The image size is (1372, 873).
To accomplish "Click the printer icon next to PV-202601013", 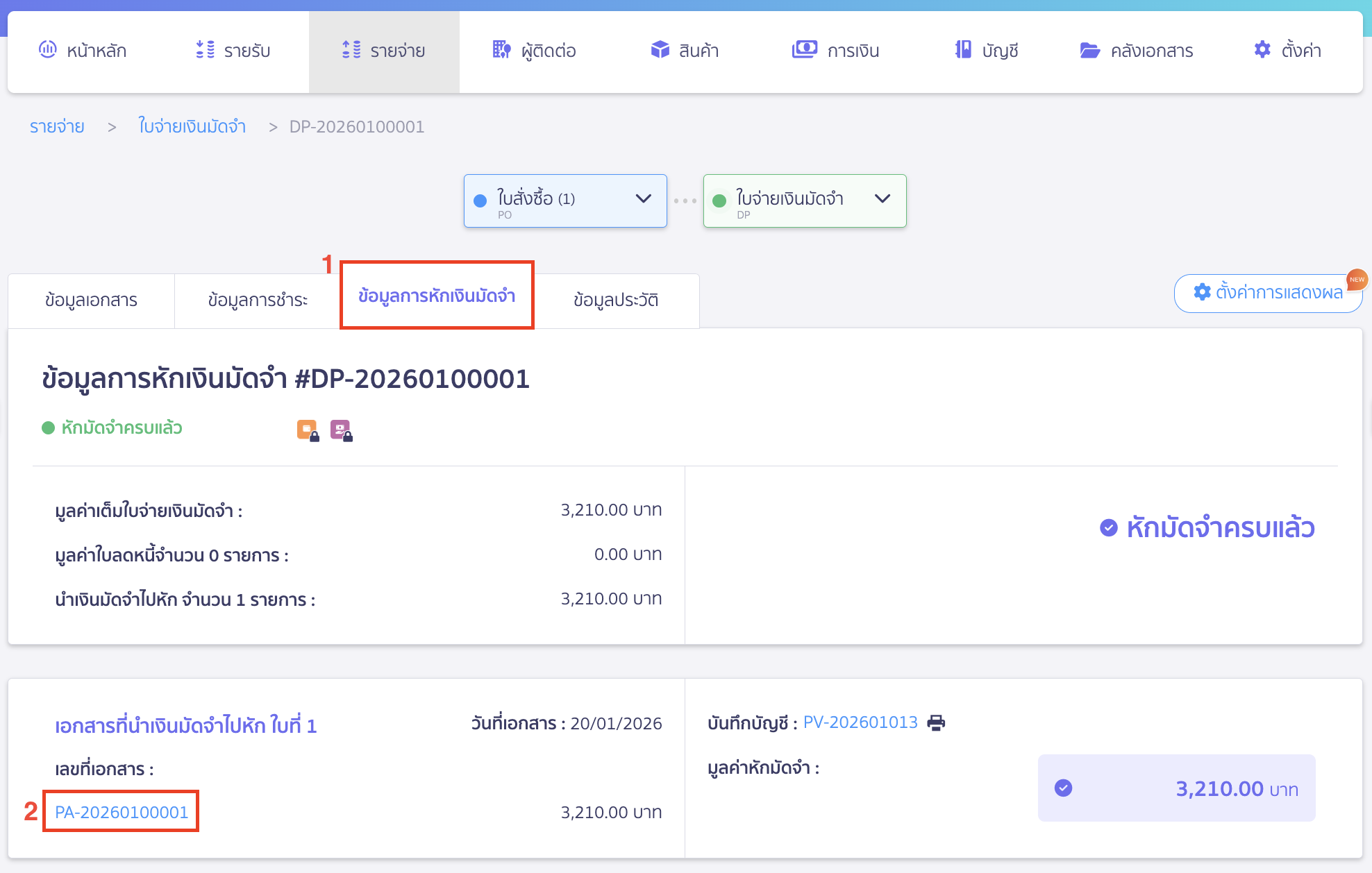I will coord(936,723).
